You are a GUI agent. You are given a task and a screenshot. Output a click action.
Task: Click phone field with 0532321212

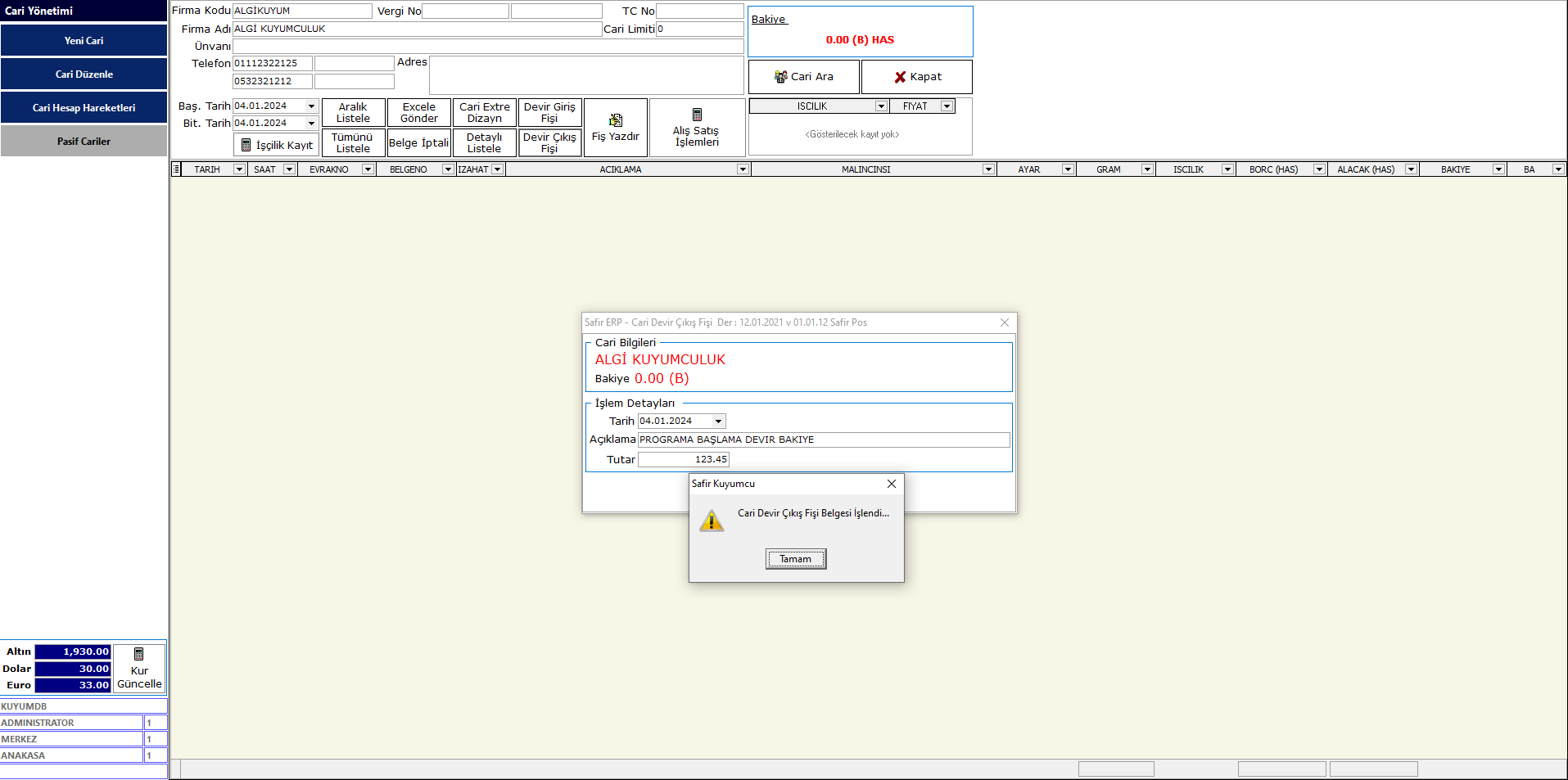tap(273, 81)
